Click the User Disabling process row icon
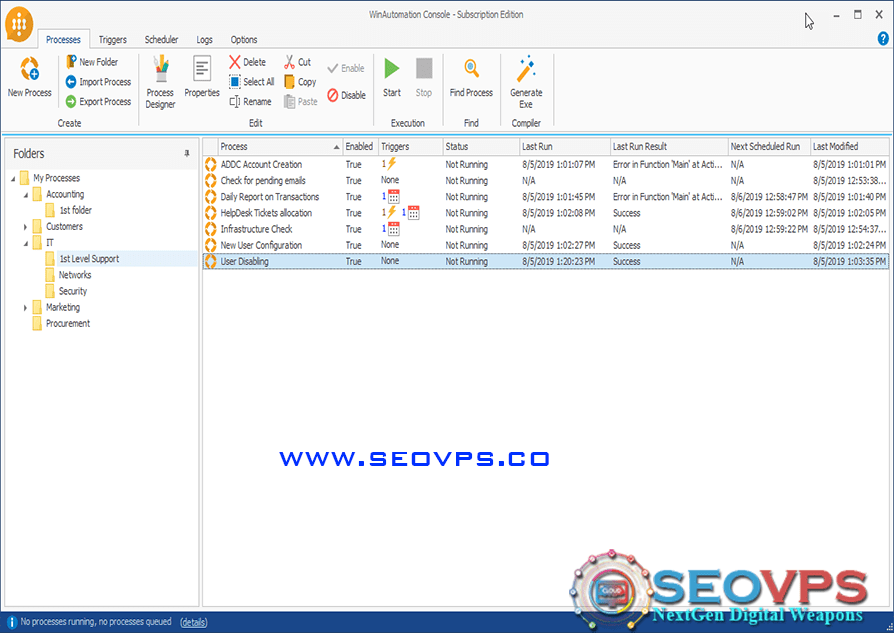The width and height of the screenshot is (894, 633). point(211,261)
